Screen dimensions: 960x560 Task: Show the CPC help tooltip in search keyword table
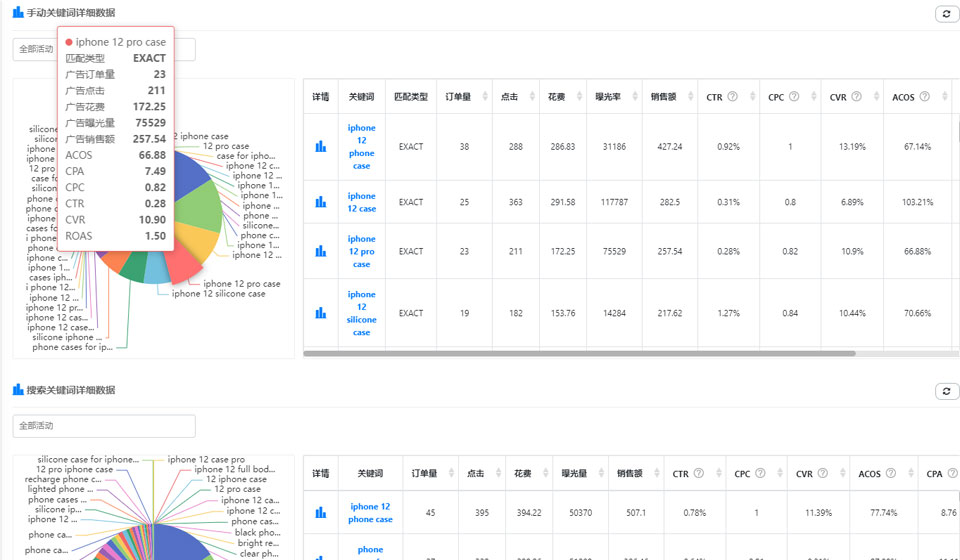(760, 473)
